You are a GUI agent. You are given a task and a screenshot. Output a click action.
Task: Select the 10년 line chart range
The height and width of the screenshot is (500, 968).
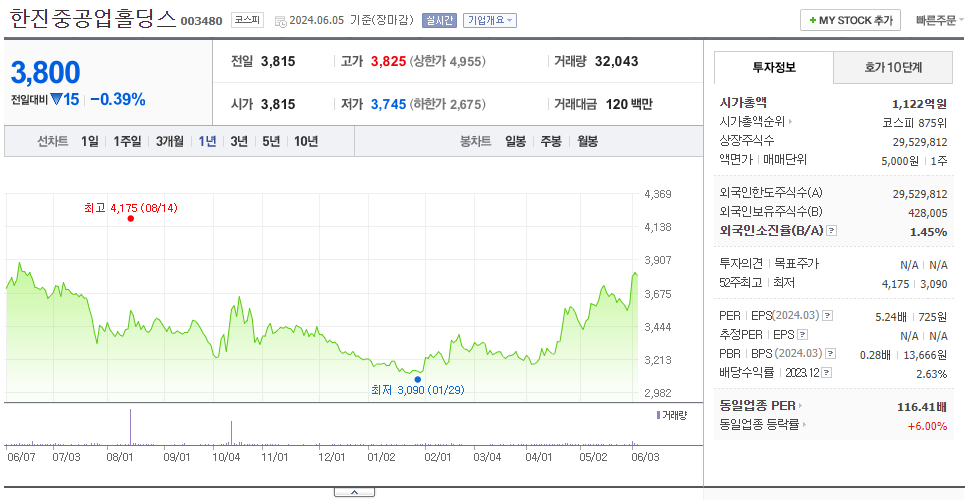[306, 141]
